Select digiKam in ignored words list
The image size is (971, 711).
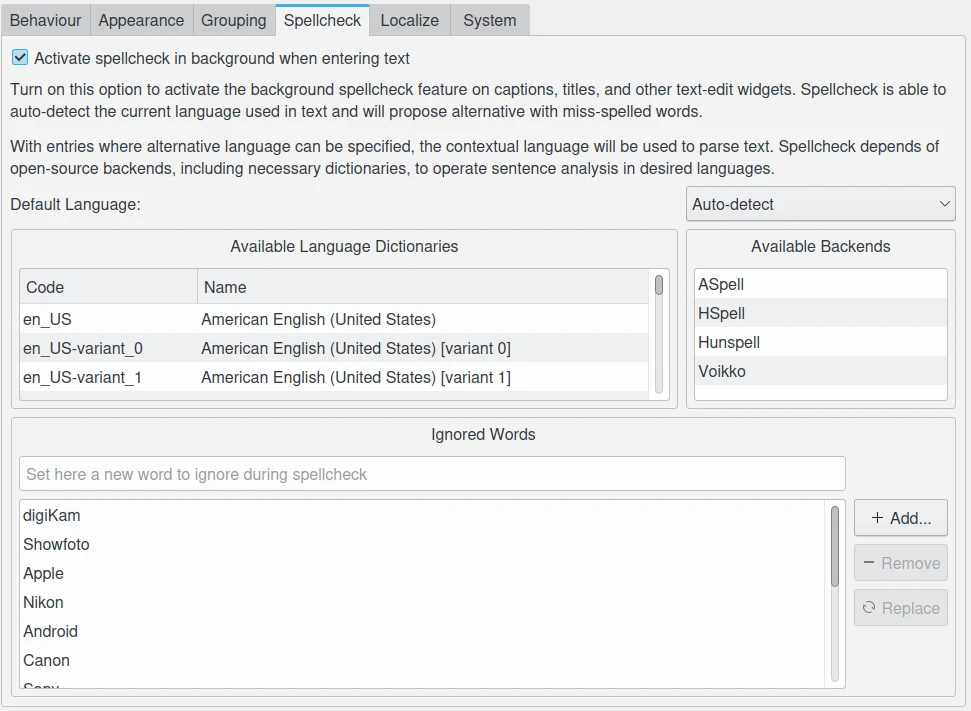click(x=52, y=516)
